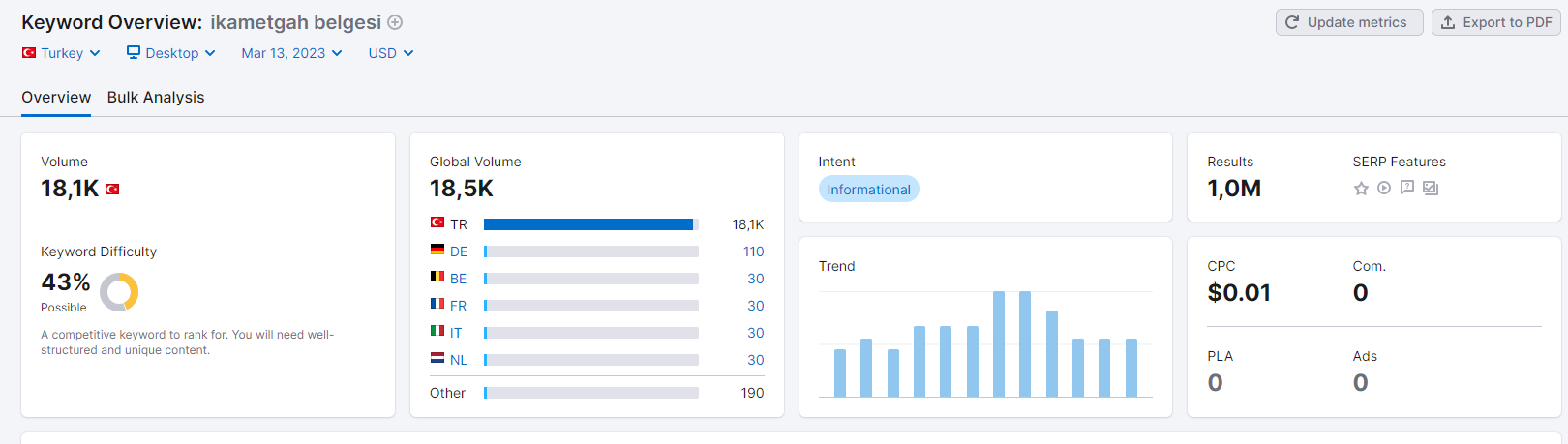The image size is (1568, 444).
Task: Click the Germany flag in Global Volume
Action: [437, 251]
